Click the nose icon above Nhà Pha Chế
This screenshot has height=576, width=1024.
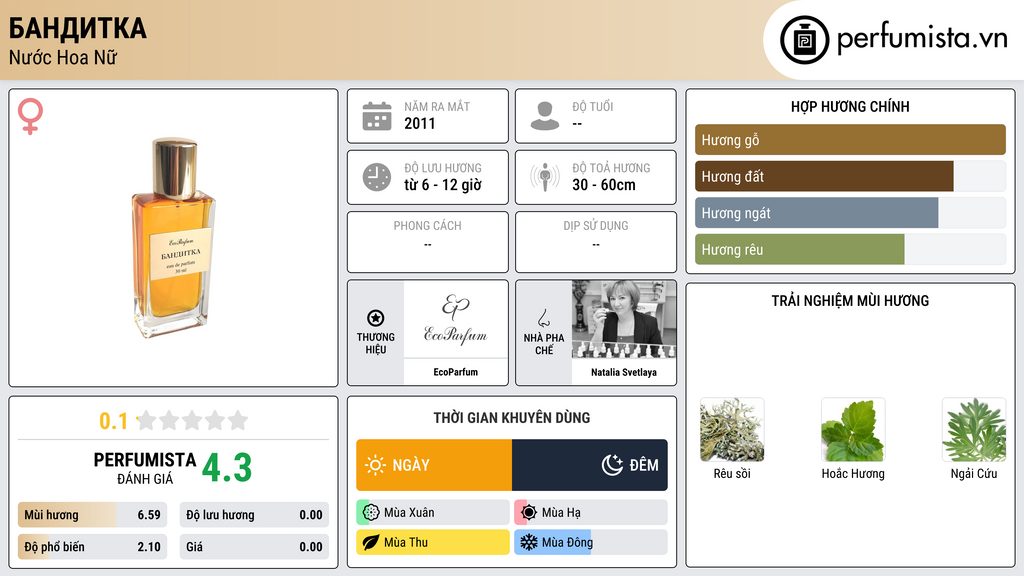tap(543, 319)
